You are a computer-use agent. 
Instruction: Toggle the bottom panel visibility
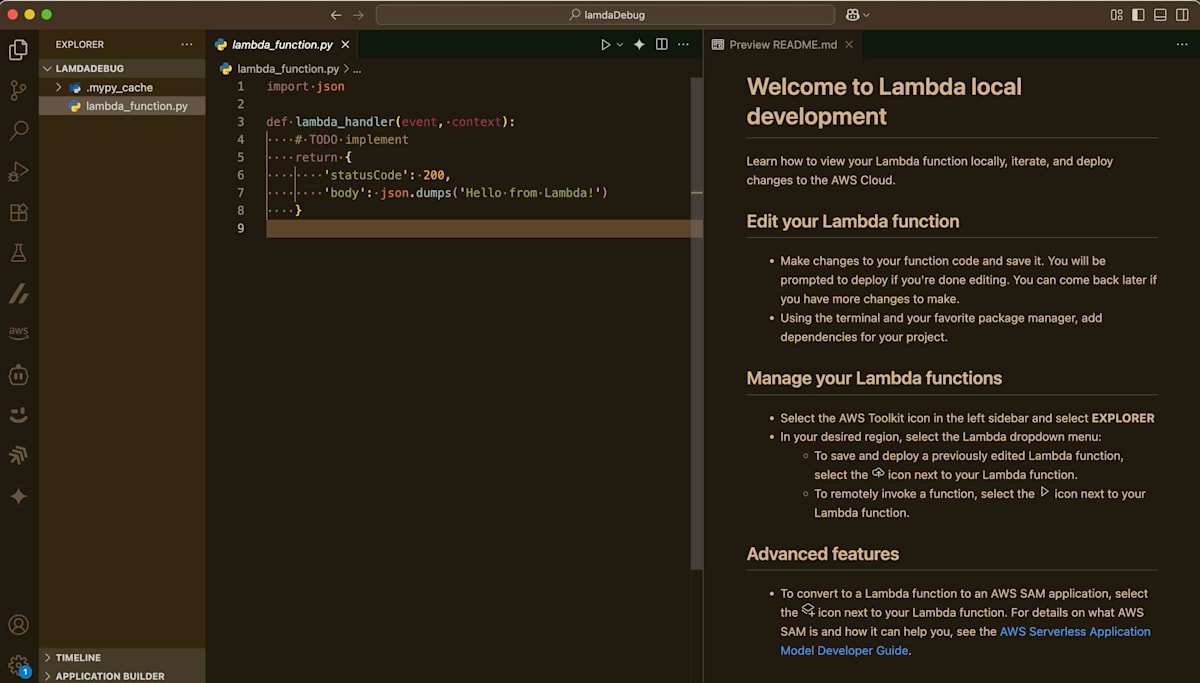(x=1160, y=15)
